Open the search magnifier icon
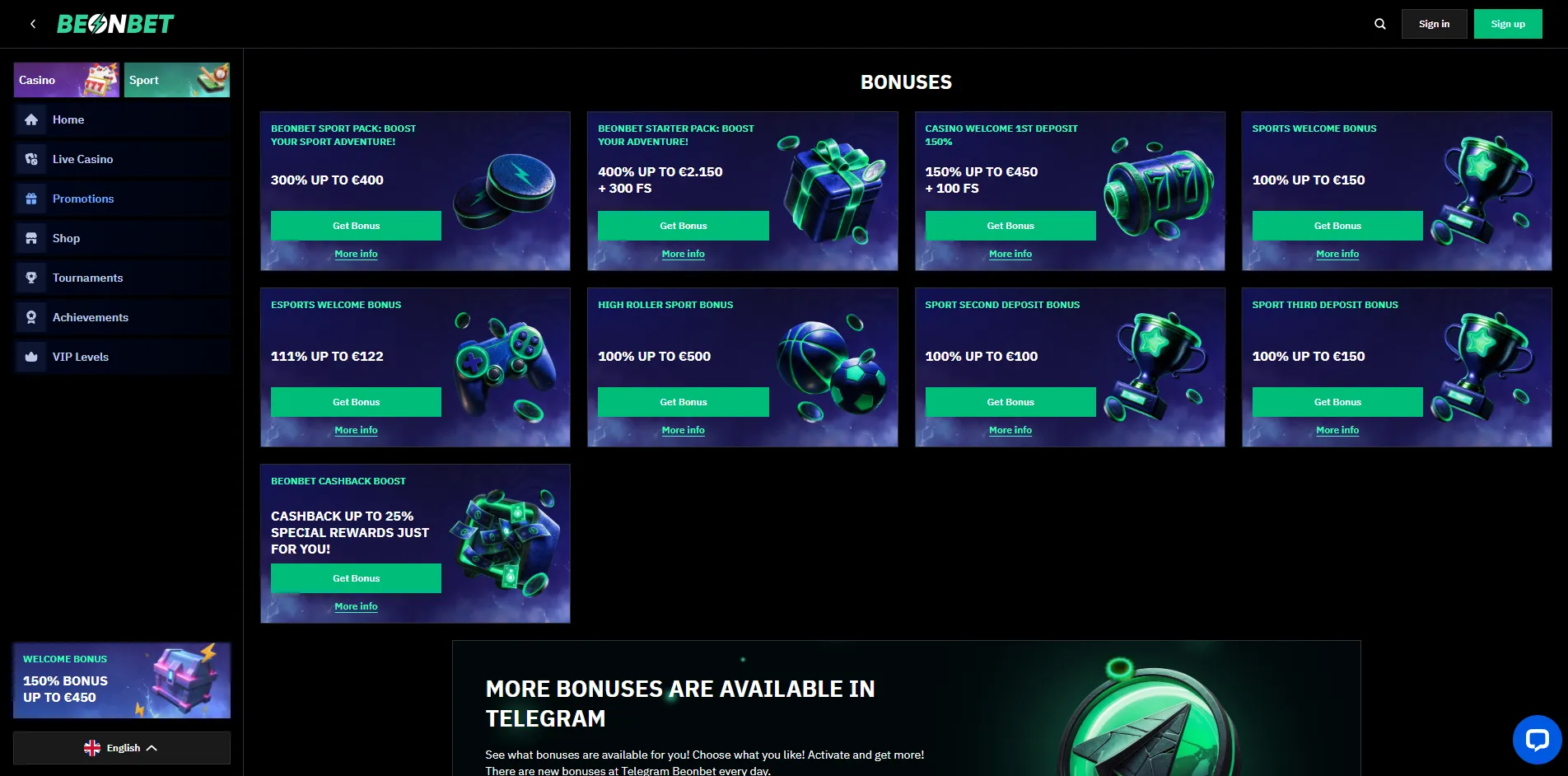 pyautogui.click(x=1380, y=24)
